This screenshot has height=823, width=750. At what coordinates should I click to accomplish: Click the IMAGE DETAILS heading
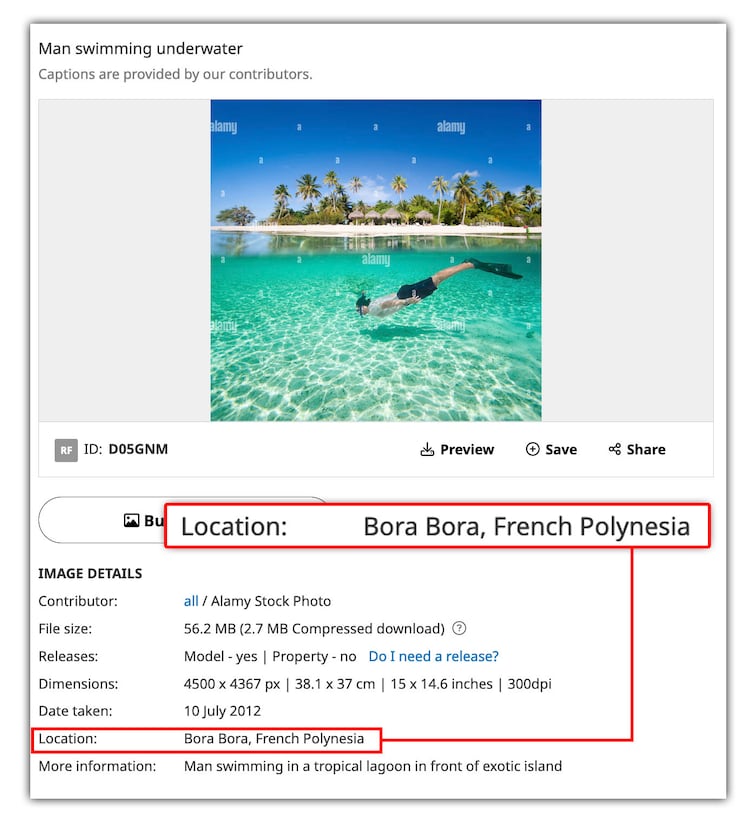pos(90,574)
